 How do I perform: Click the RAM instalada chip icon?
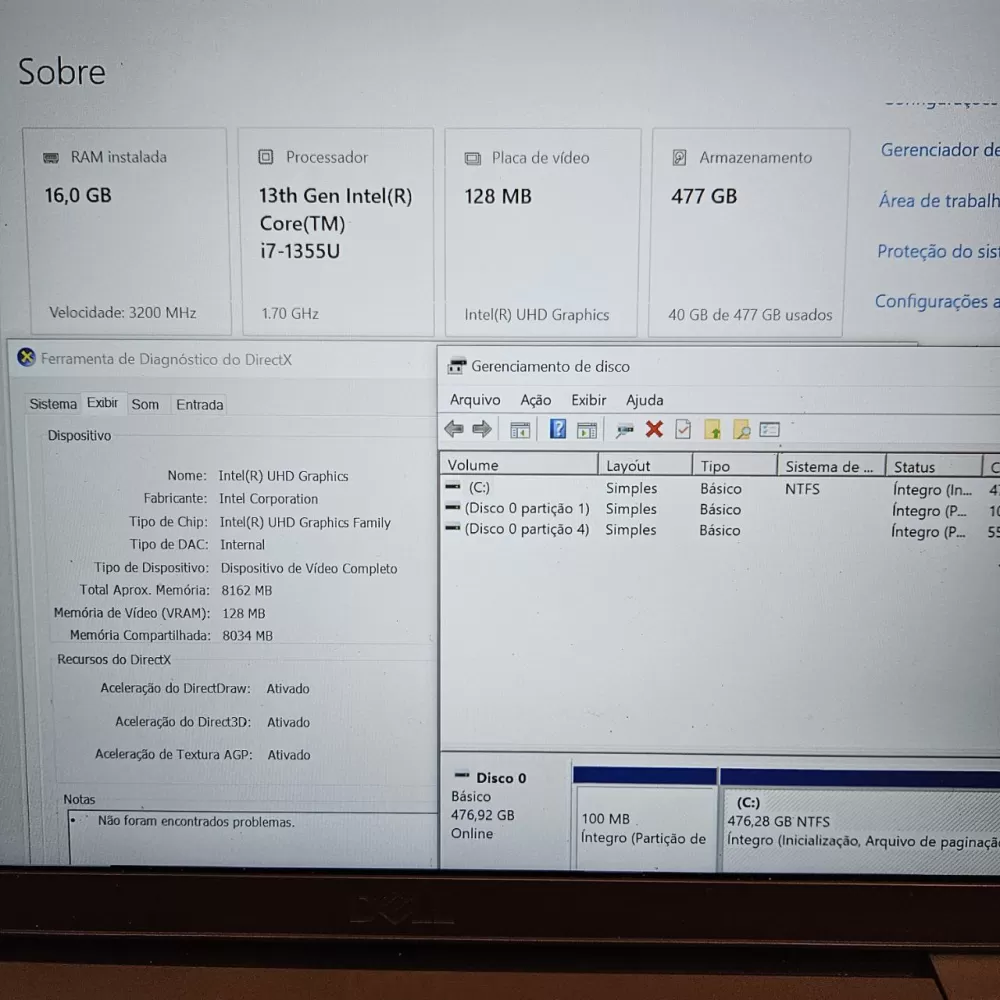(51, 158)
